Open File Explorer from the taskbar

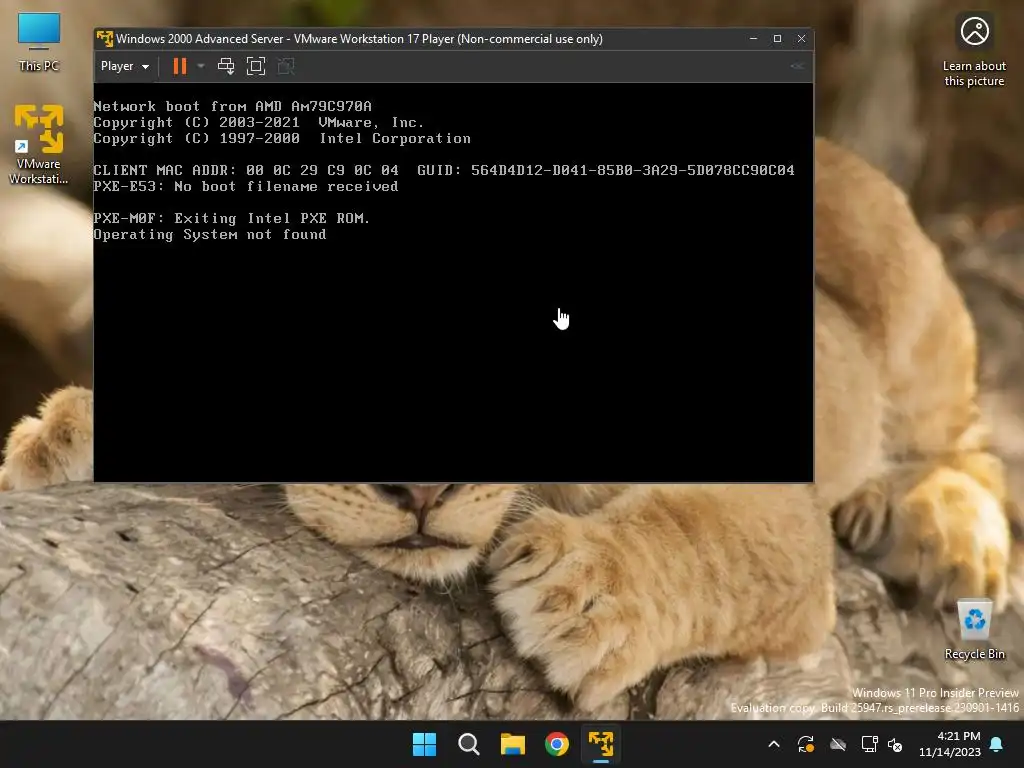513,744
